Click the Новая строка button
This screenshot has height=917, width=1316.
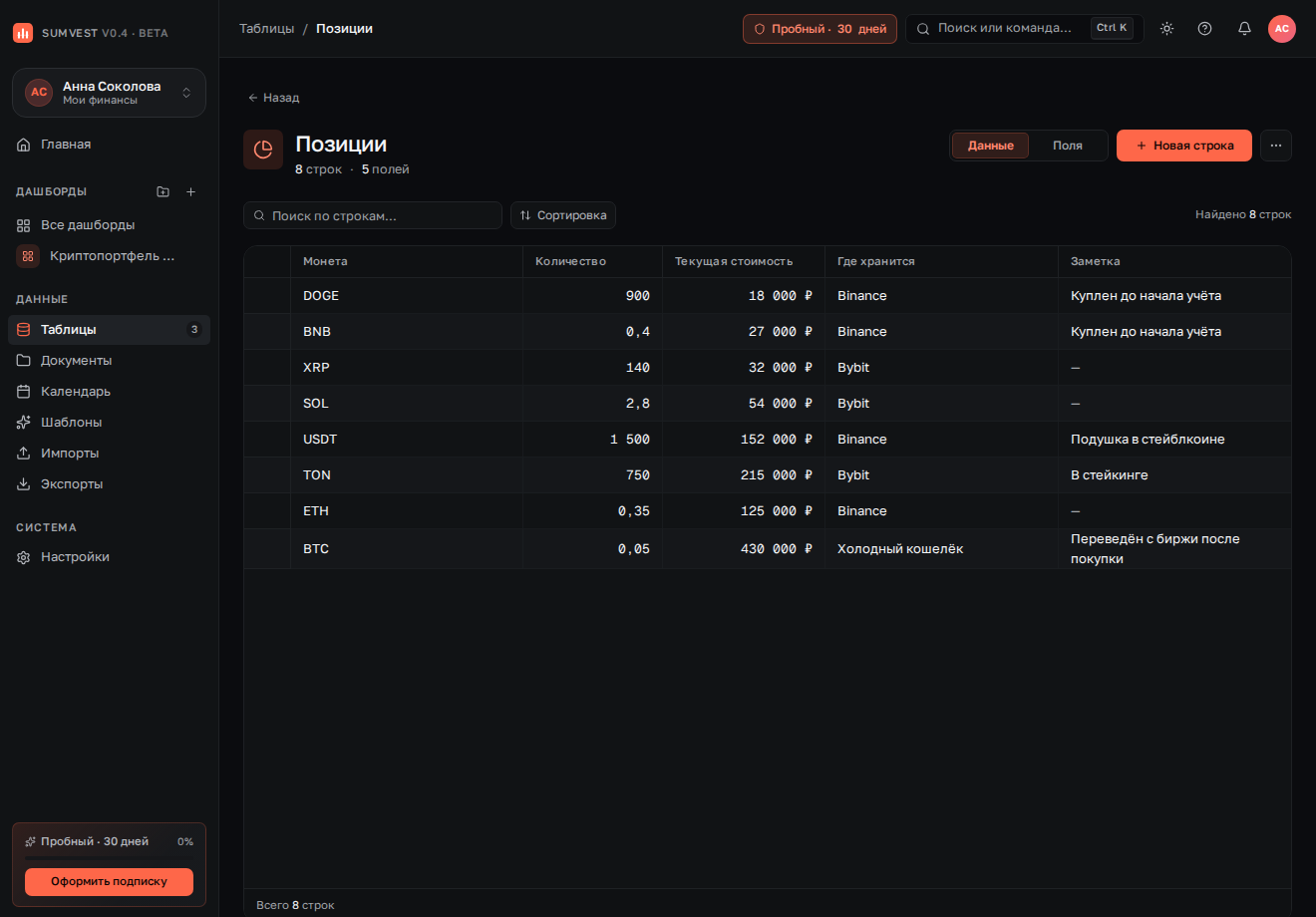tap(1184, 146)
